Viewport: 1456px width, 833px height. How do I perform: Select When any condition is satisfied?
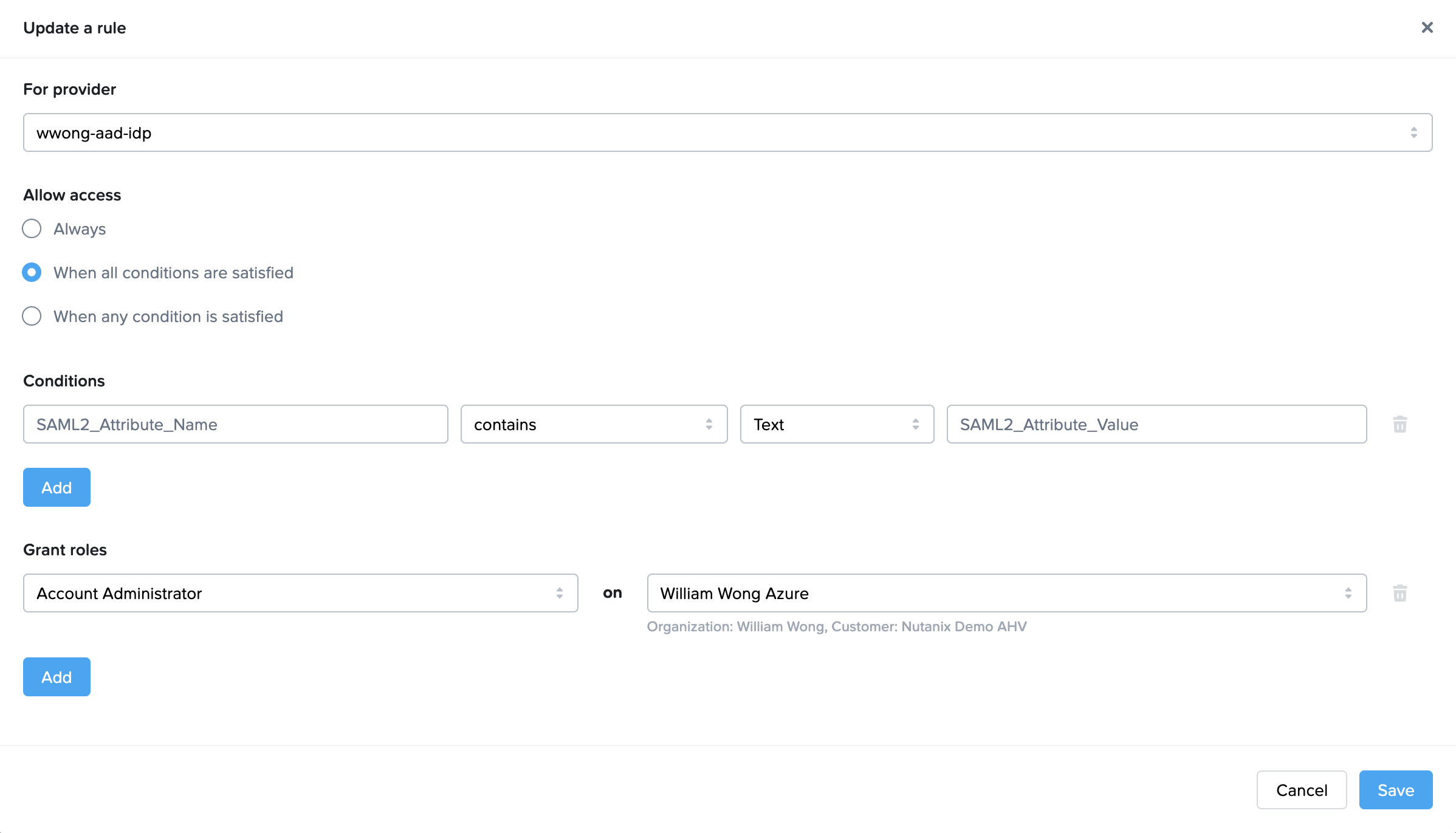coord(32,317)
